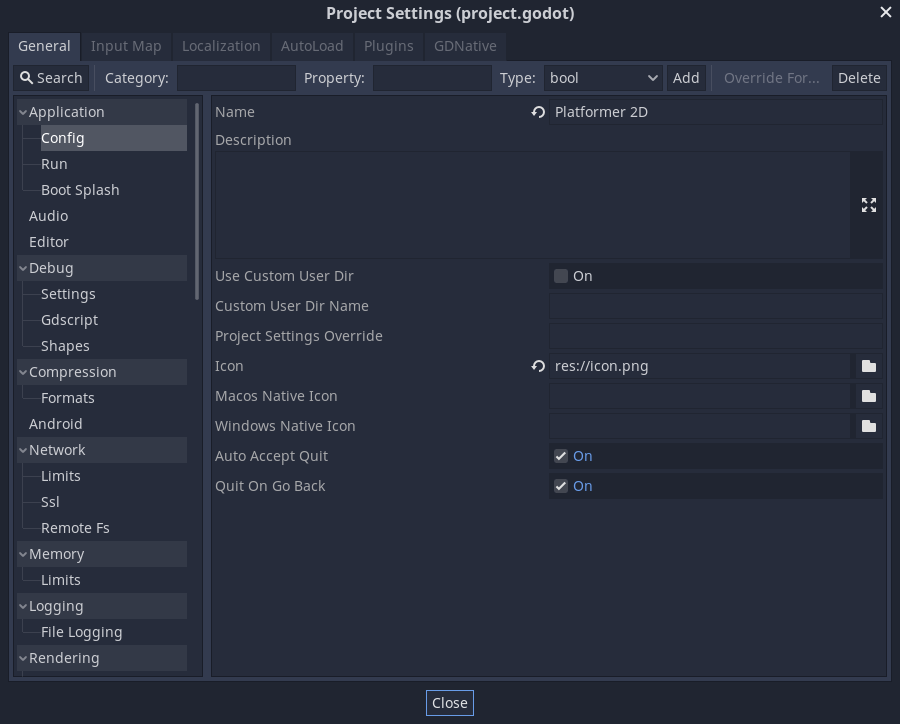900x724 pixels.
Task: Collapse the Debug section in the sidebar
Action: point(22,268)
